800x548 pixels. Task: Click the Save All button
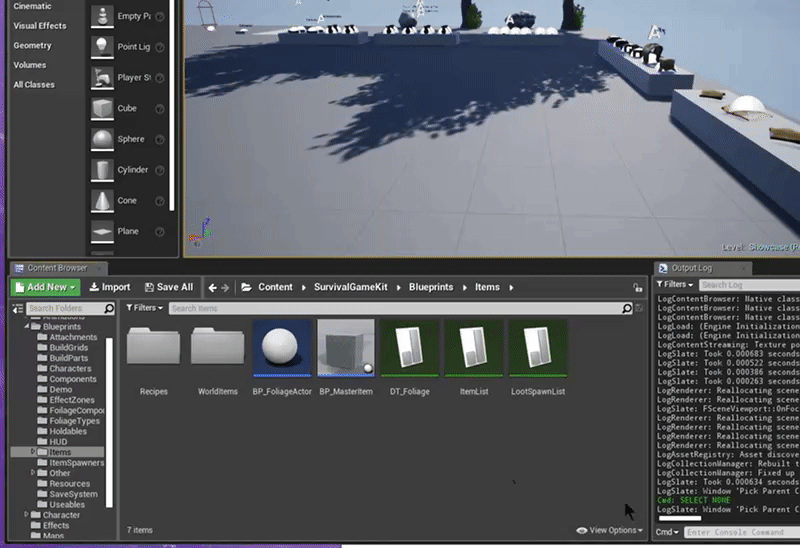[x=169, y=287]
